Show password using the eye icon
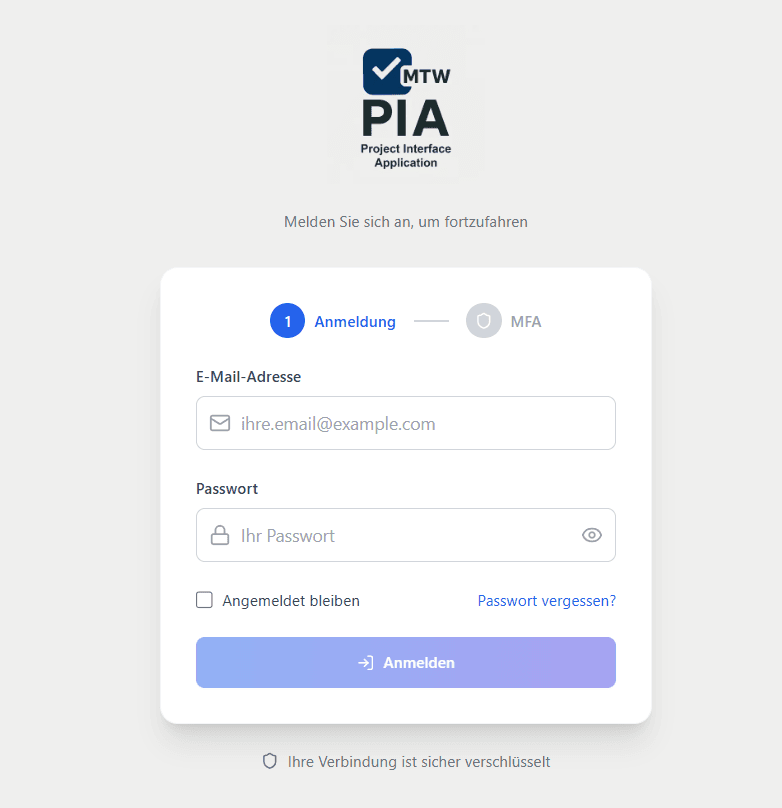This screenshot has height=808, width=782. point(592,535)
